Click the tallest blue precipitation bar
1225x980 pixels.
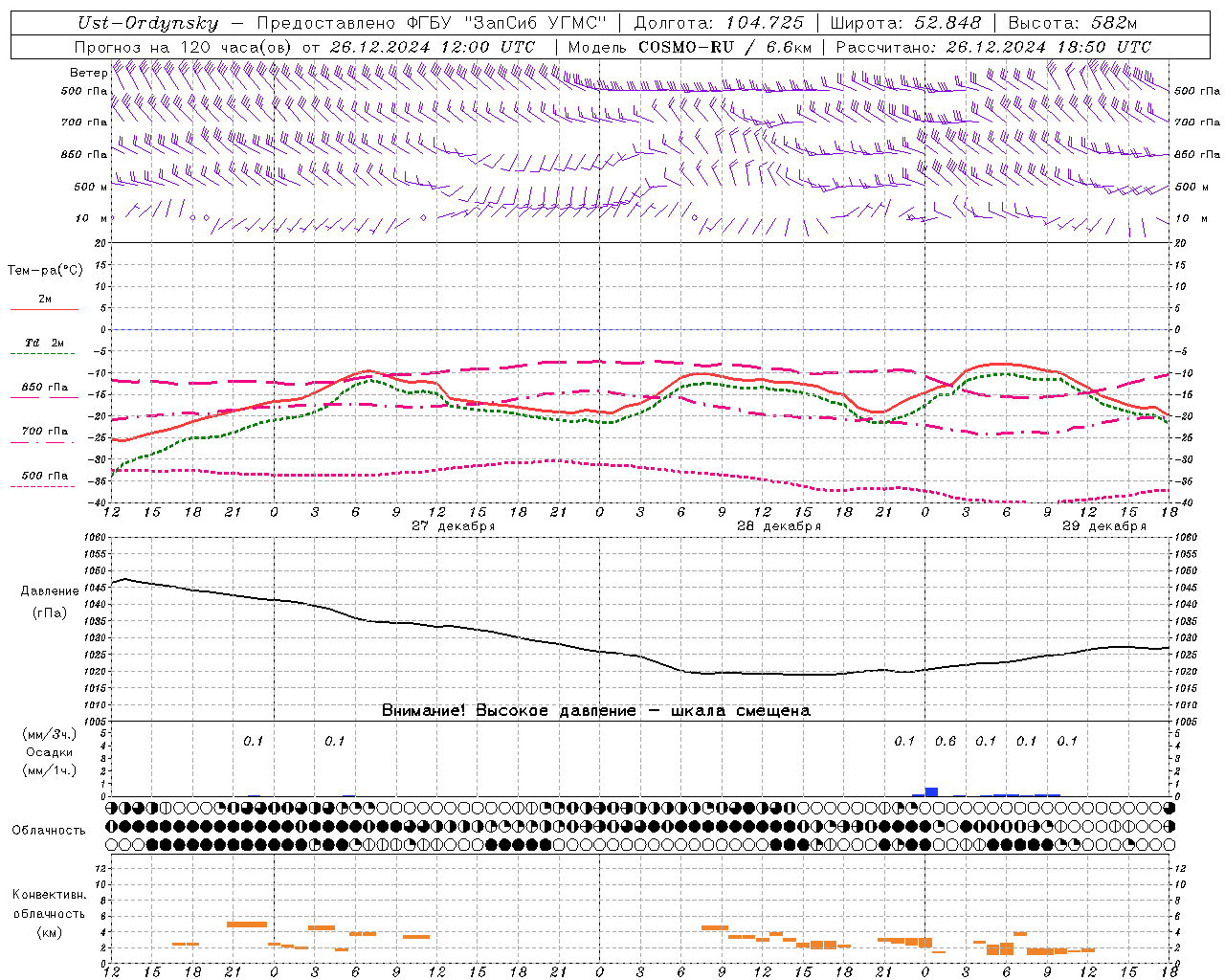click(x=931, y=791)
